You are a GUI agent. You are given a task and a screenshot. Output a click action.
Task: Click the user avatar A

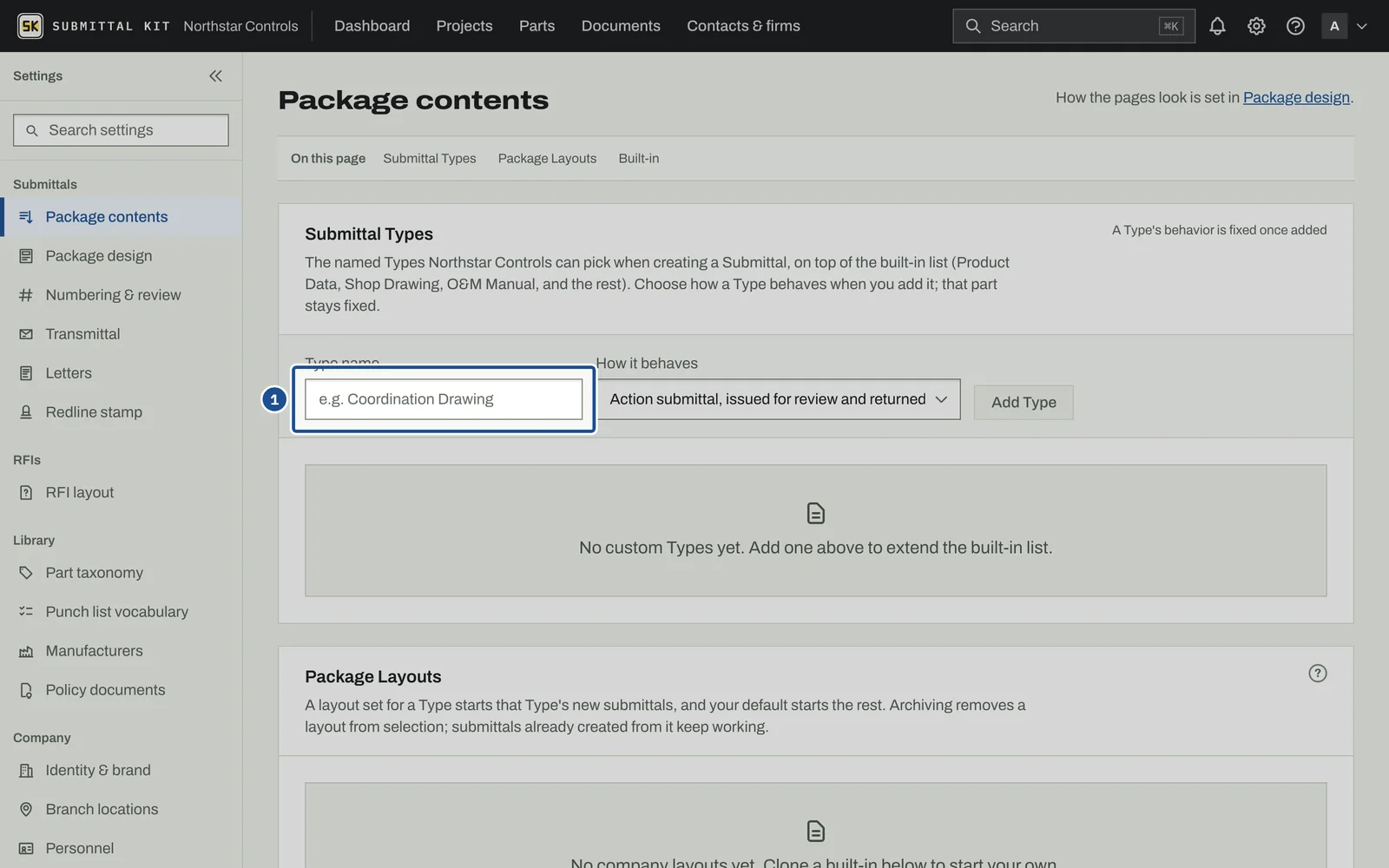1334,26
